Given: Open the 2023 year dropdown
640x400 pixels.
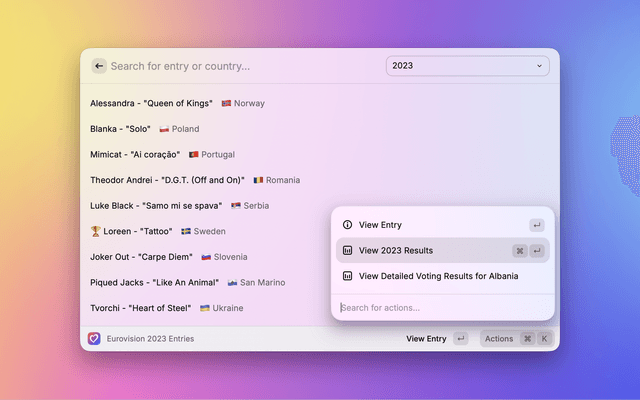Looking at the screenshot, I should tap(467, 66).
